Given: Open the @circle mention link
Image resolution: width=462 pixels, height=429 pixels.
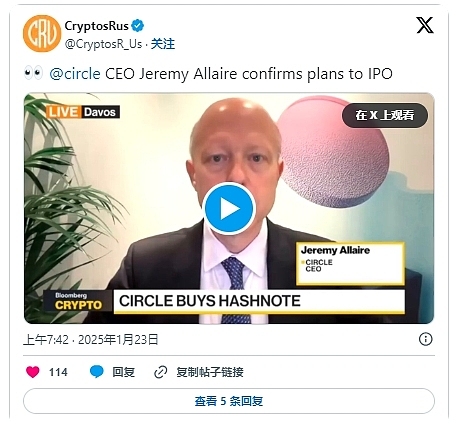Looking at the screenshot, I should tap(75, 74).
